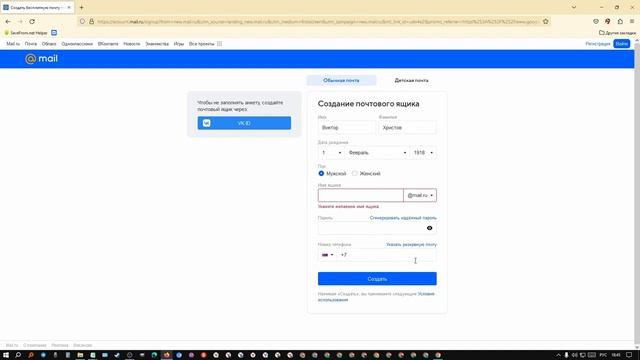Show hidden tray icons chevron
This screenshot has height=360, width=640.
point(558,355)
